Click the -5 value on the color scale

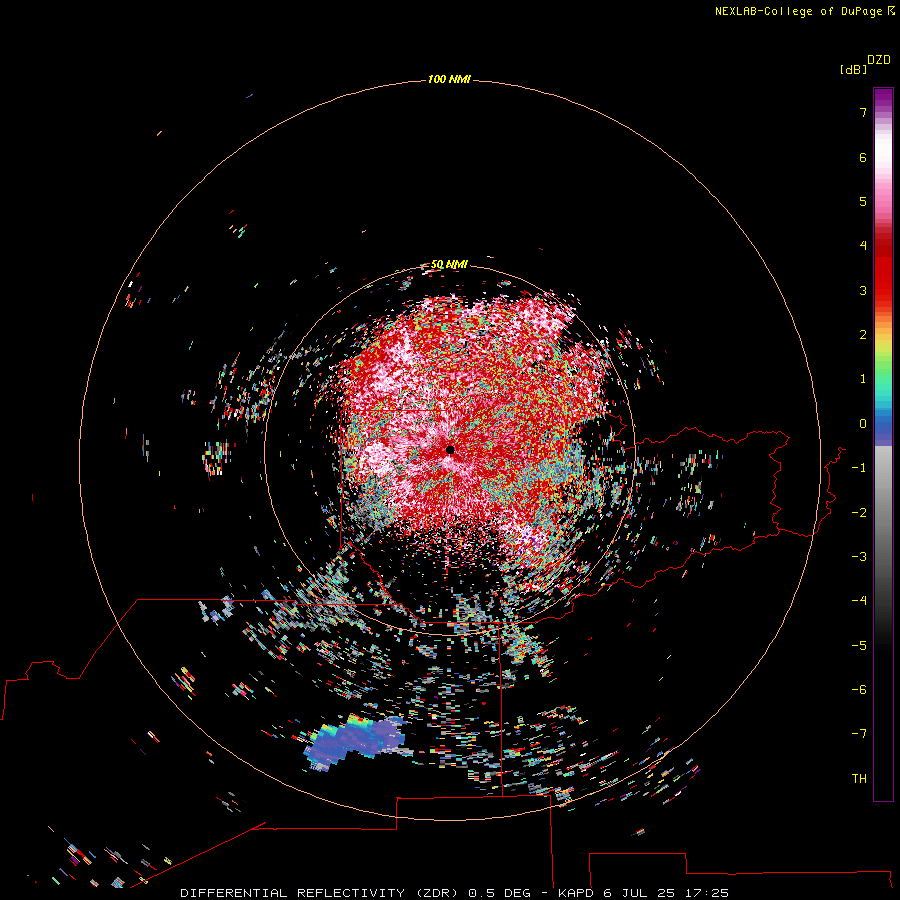(x=859, y=646)
